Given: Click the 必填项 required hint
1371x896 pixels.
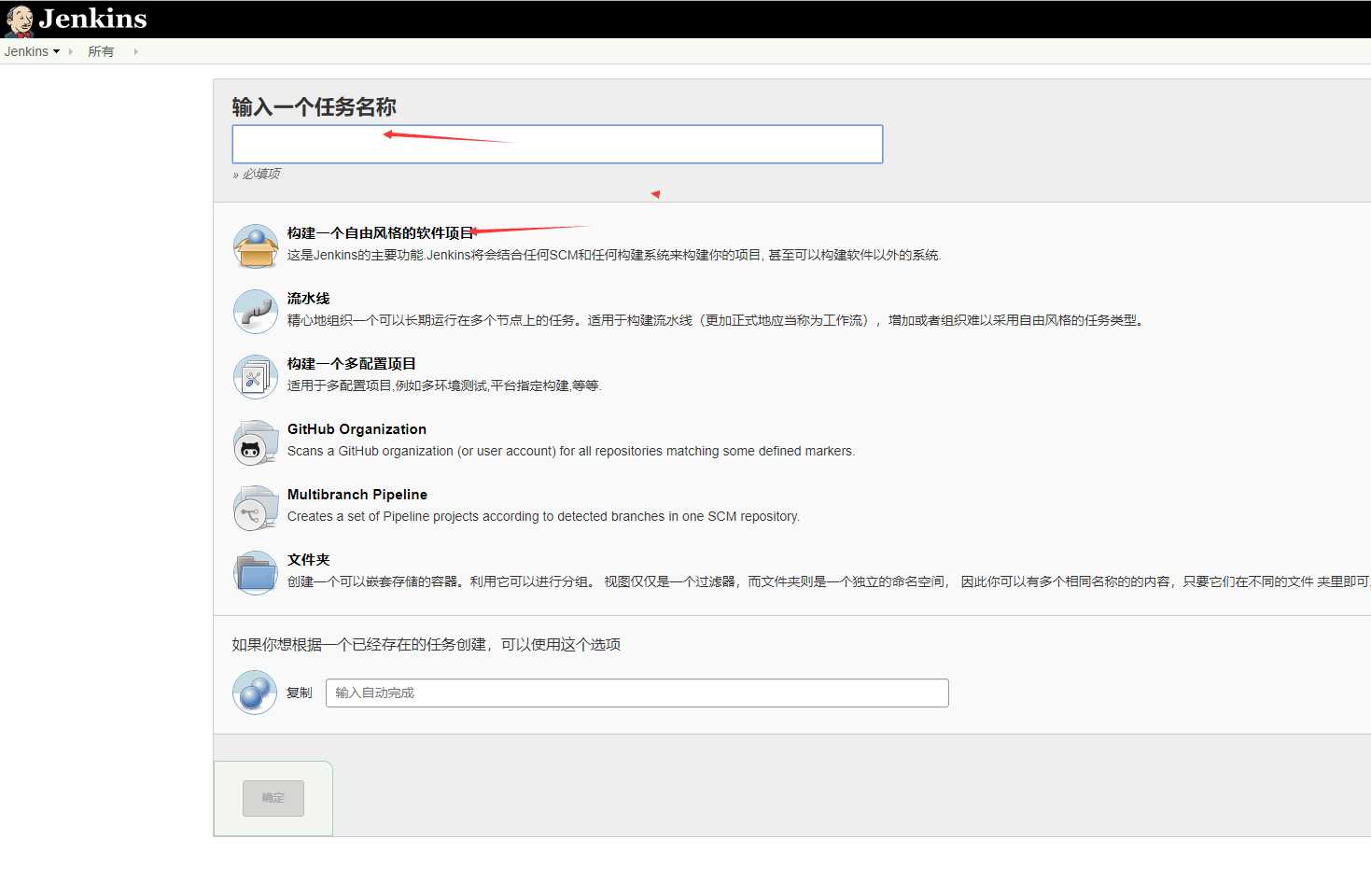Looking at the screenshot, I should click(x=257, y=174).
